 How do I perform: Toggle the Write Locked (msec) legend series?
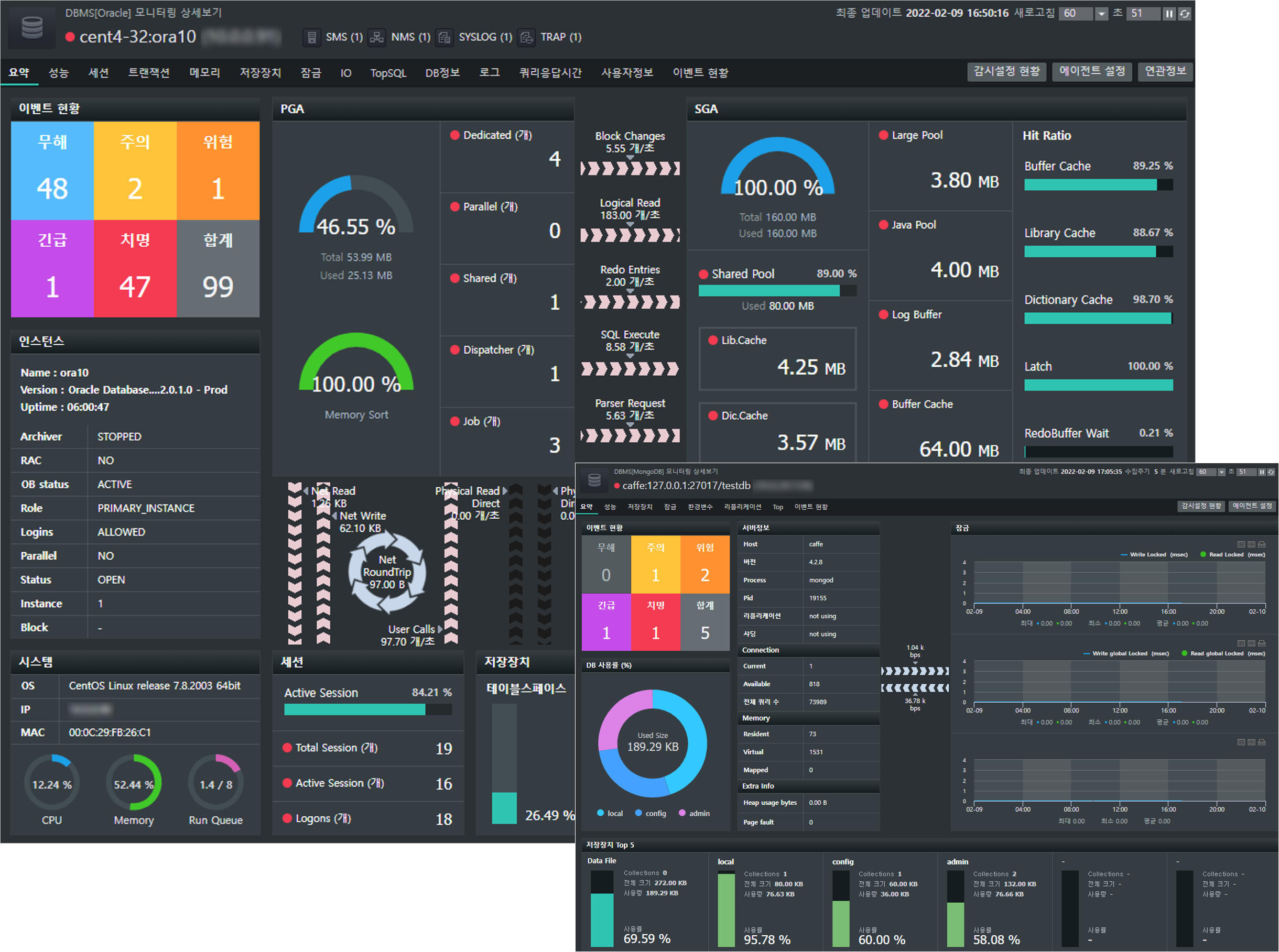click(x=1154, y=555)
